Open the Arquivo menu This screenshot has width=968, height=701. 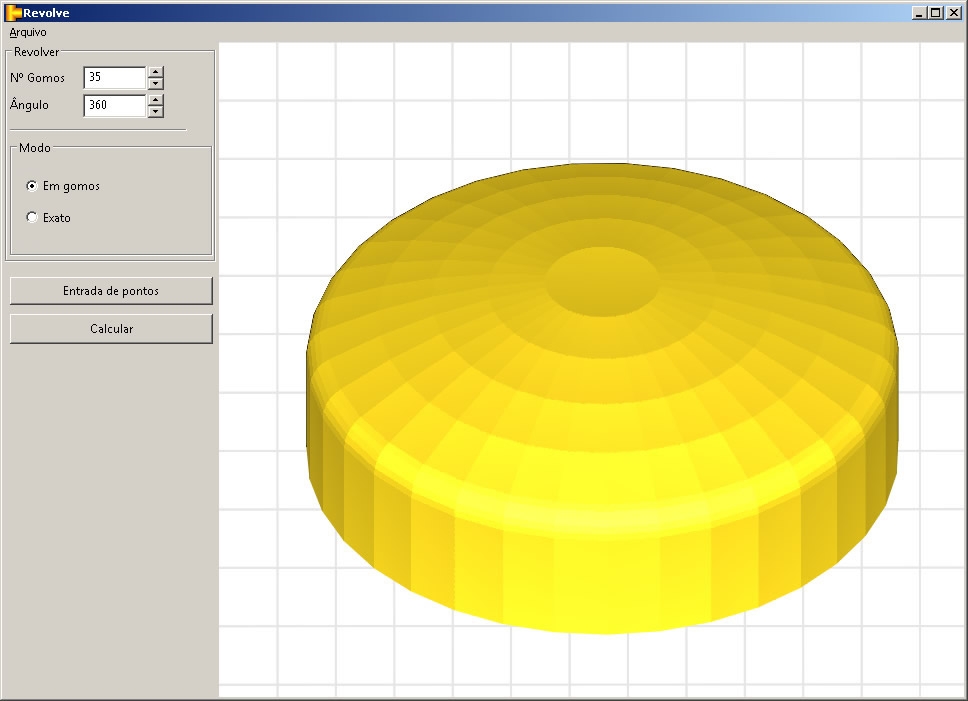click(x=28, y=32)
